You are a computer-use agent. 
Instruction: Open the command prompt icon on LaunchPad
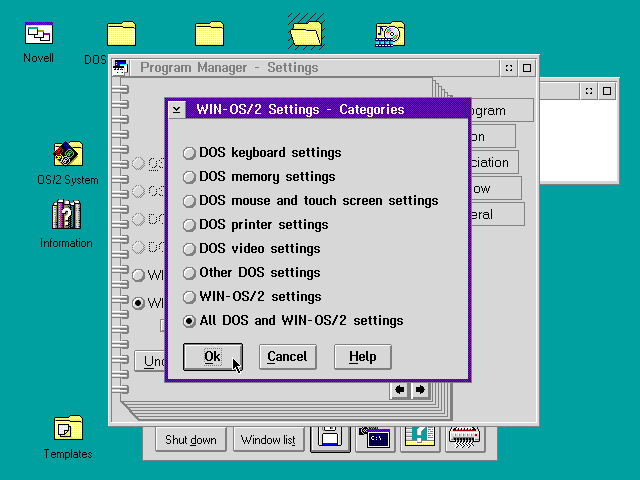(375, 439)
